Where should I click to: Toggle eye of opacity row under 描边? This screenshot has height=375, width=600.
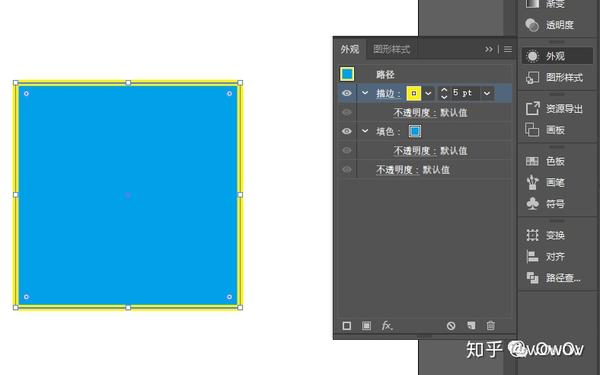coord(347,112)
